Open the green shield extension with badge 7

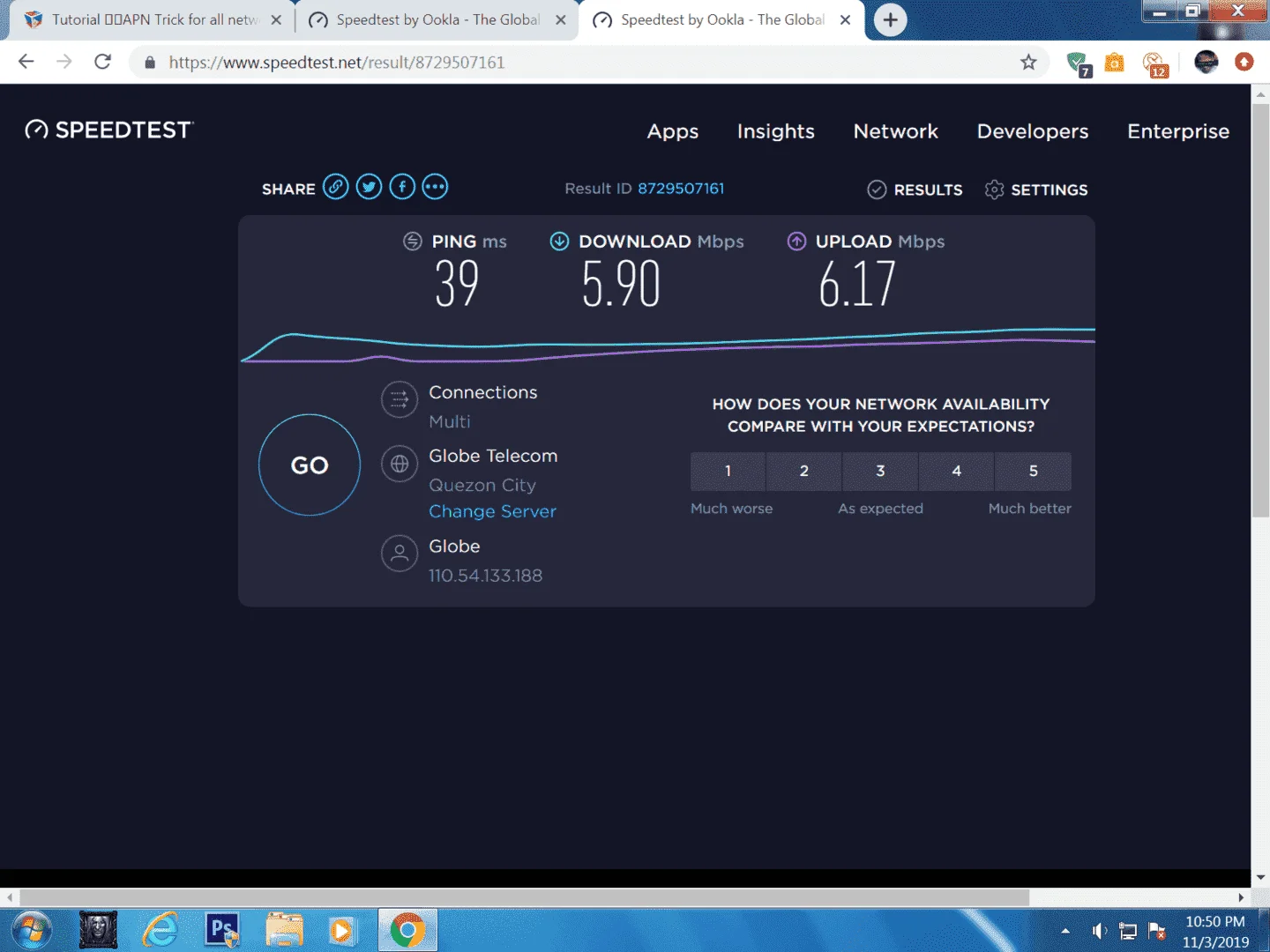tap(1079, 63)
